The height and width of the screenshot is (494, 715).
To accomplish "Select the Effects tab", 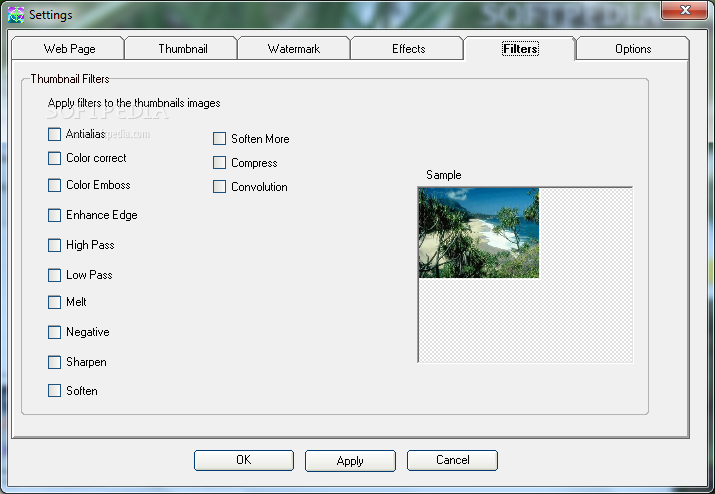I will (407, 48).
